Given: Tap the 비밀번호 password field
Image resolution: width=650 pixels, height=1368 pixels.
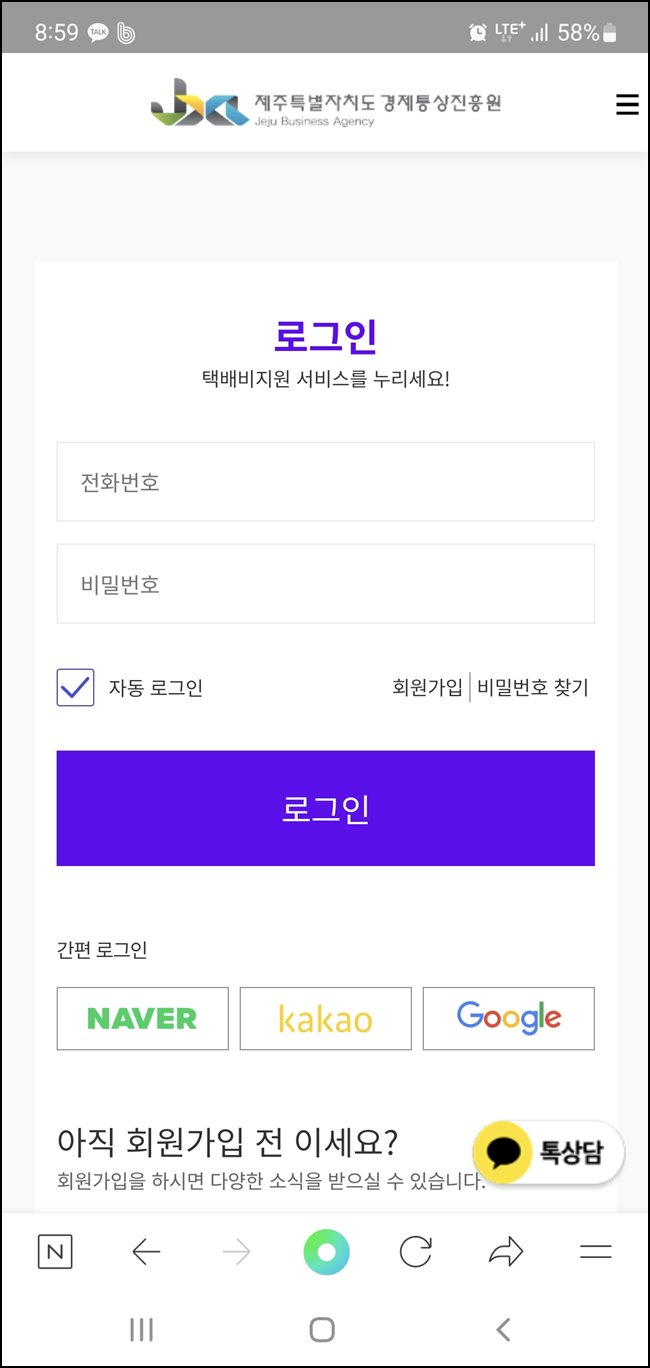Looking at the screenshot, I should [325, 584].
